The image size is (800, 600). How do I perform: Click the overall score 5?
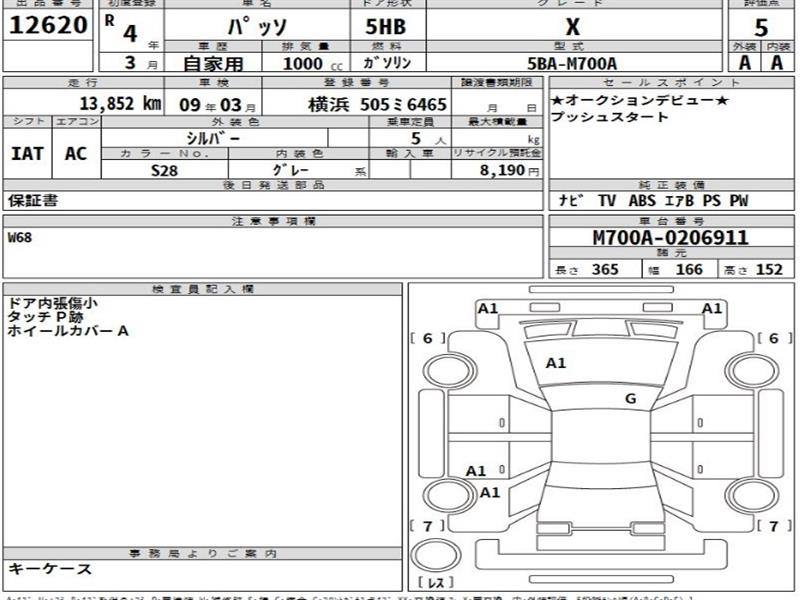(761, 28)
